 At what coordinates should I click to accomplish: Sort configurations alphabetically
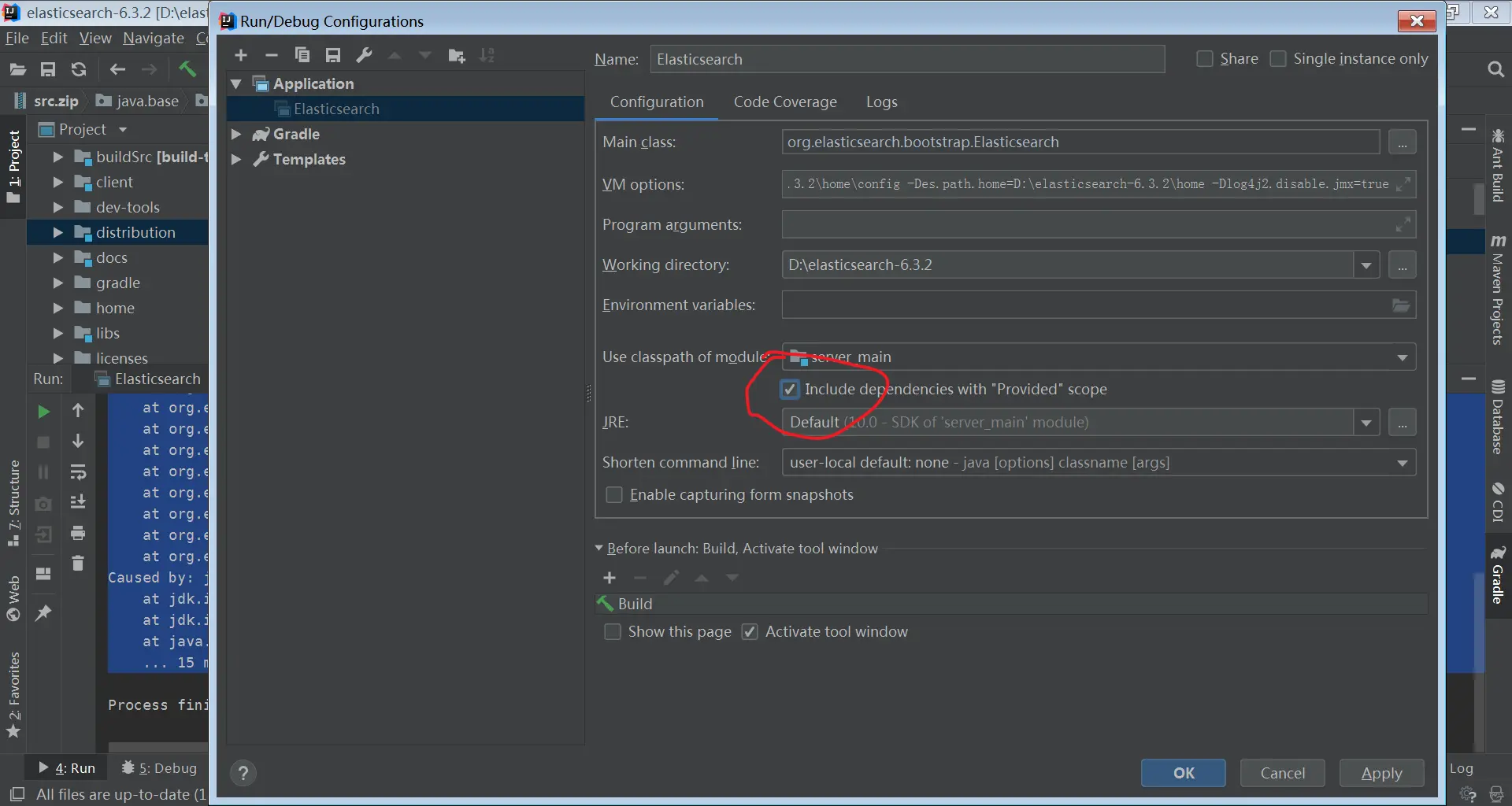(x=487, y=55)
